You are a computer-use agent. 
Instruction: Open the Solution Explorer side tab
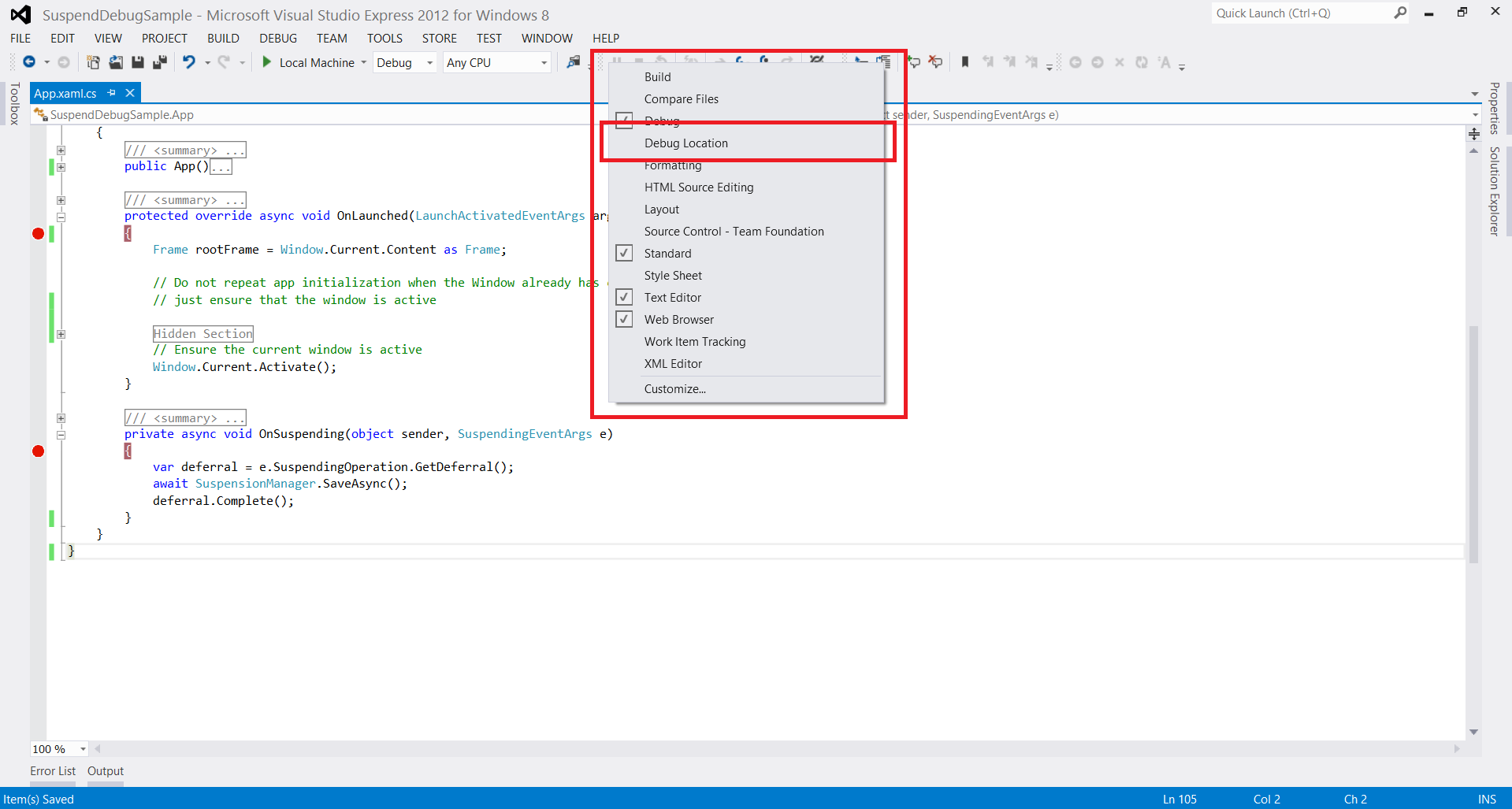(1494, 191)
